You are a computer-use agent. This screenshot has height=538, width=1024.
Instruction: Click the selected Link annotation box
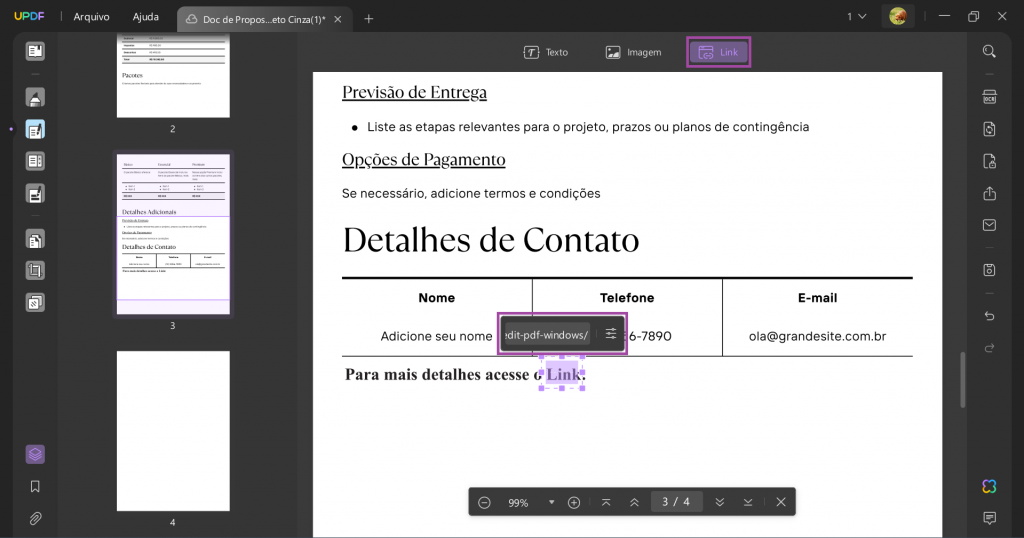(562, 374)
